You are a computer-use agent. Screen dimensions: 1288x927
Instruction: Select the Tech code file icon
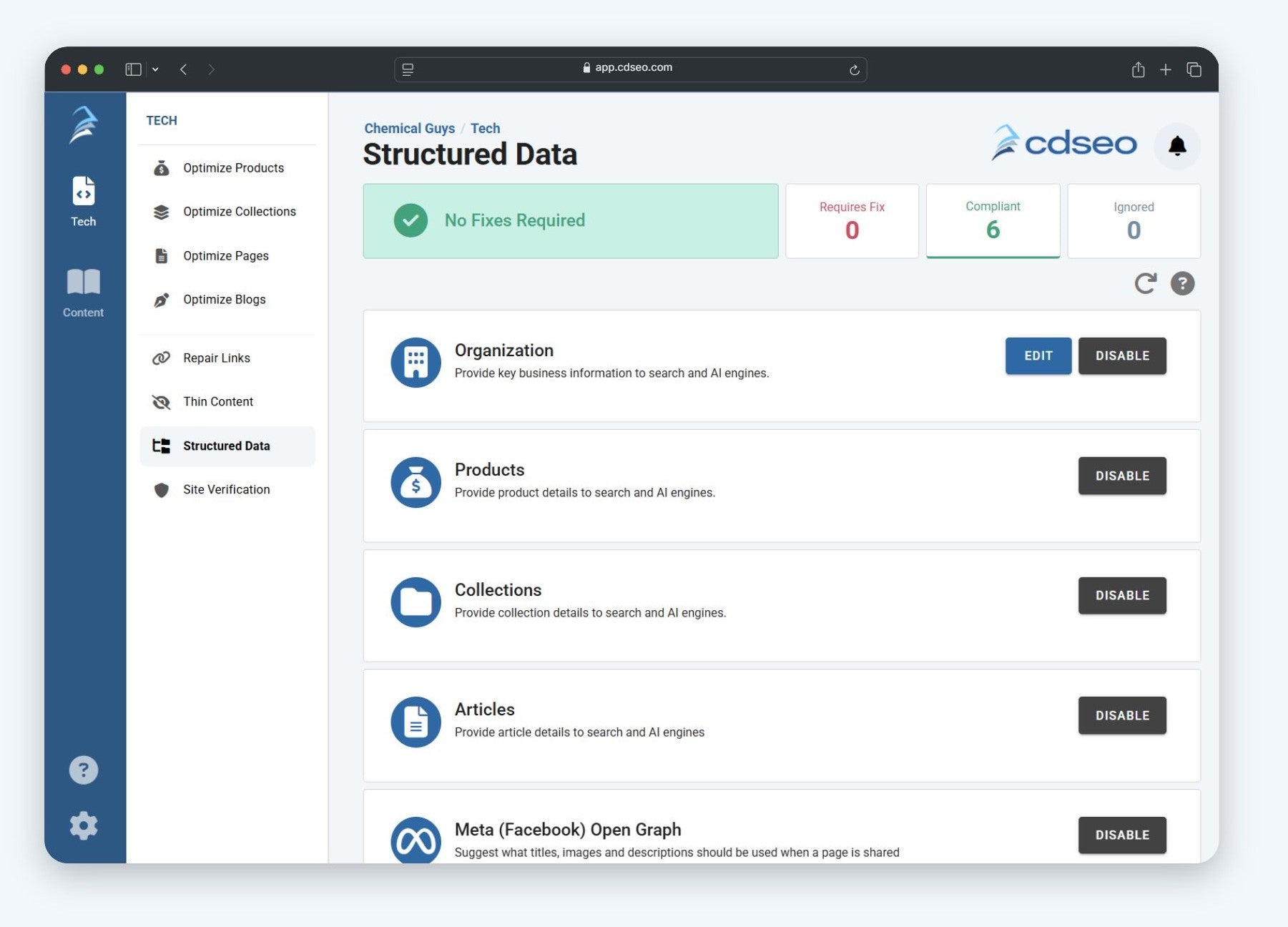[83, 201]
